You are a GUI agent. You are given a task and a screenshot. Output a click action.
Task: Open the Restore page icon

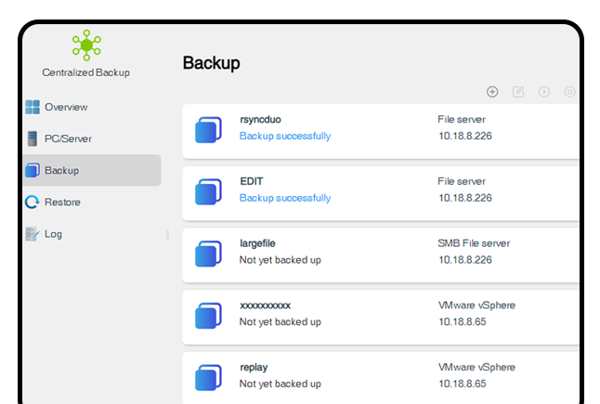[32, 202]
